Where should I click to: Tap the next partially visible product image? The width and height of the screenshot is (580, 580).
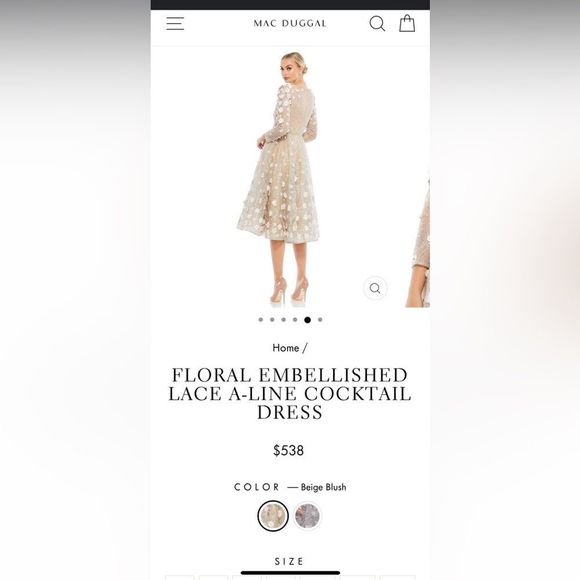click(418, 242)
